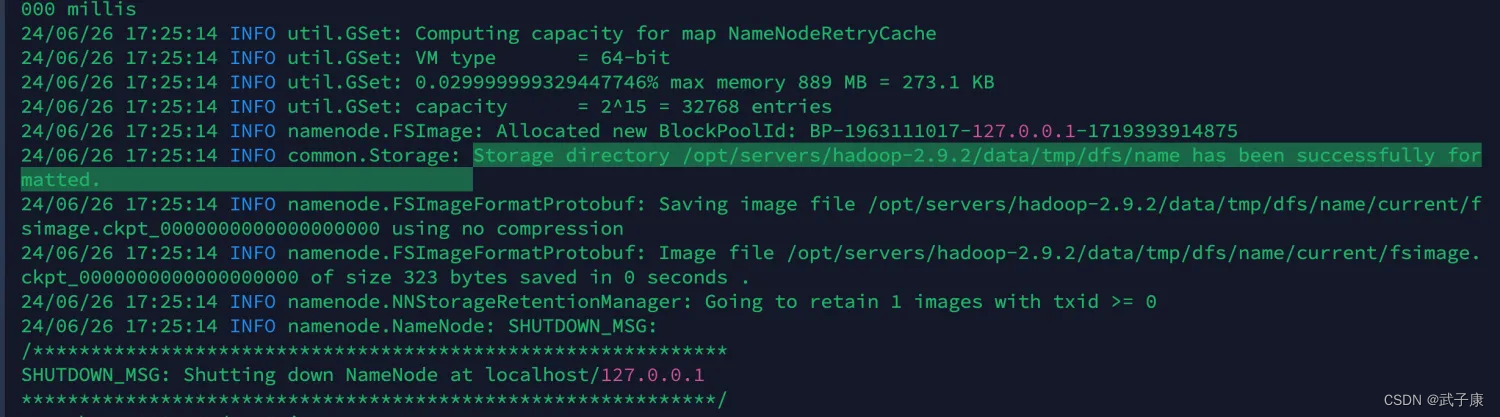Click the blue INFO label on common.Storage line
Image resolution: width=1500 pixels, height=417 pixels.
(253, 156)
